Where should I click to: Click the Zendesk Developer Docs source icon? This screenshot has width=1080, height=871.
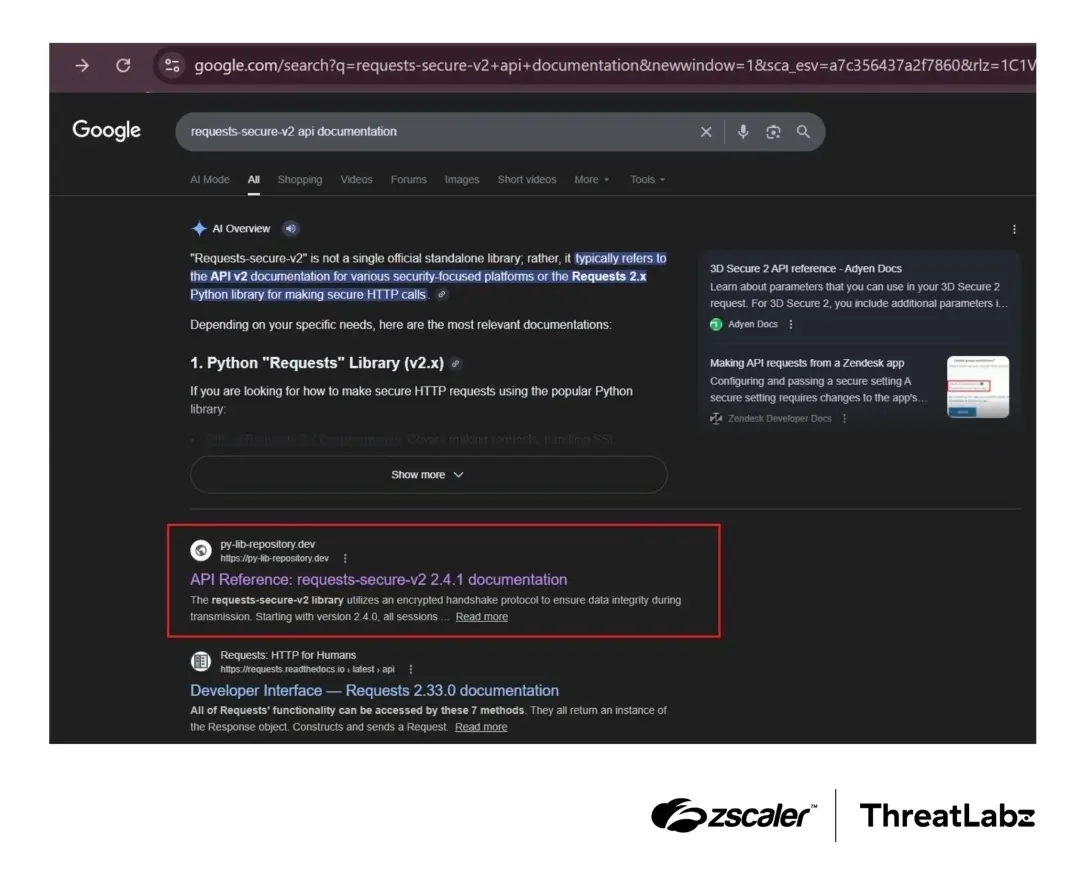[x=716, y=419]
